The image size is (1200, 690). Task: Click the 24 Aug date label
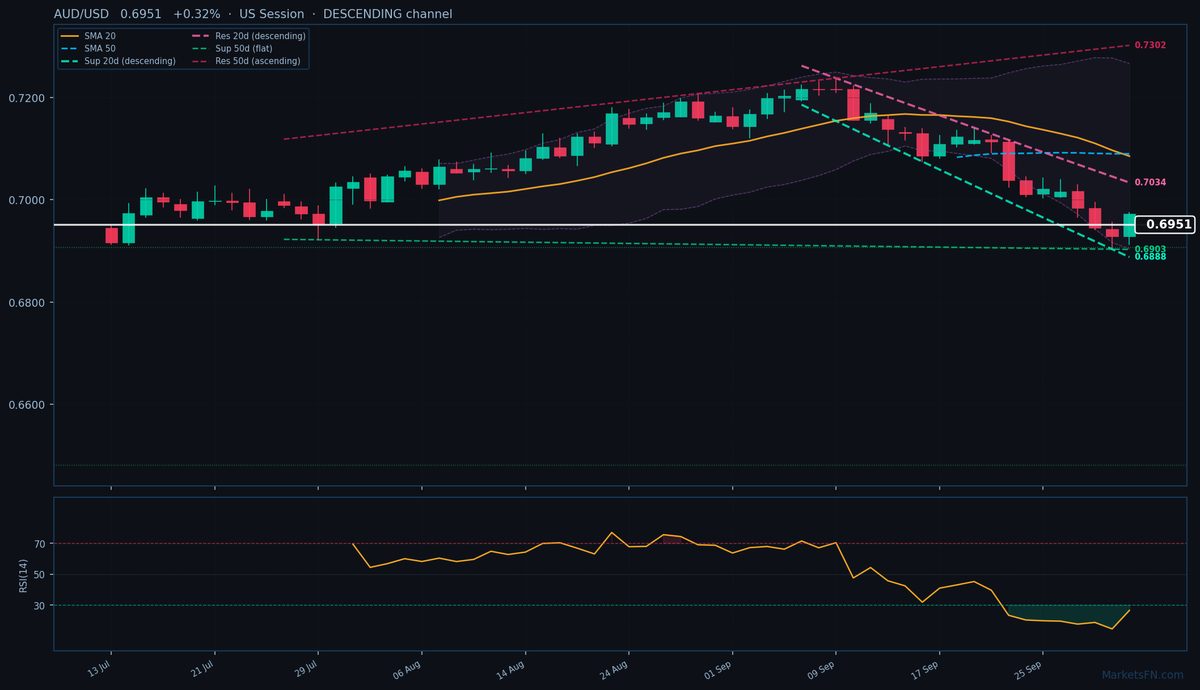(x=613, y=669)
